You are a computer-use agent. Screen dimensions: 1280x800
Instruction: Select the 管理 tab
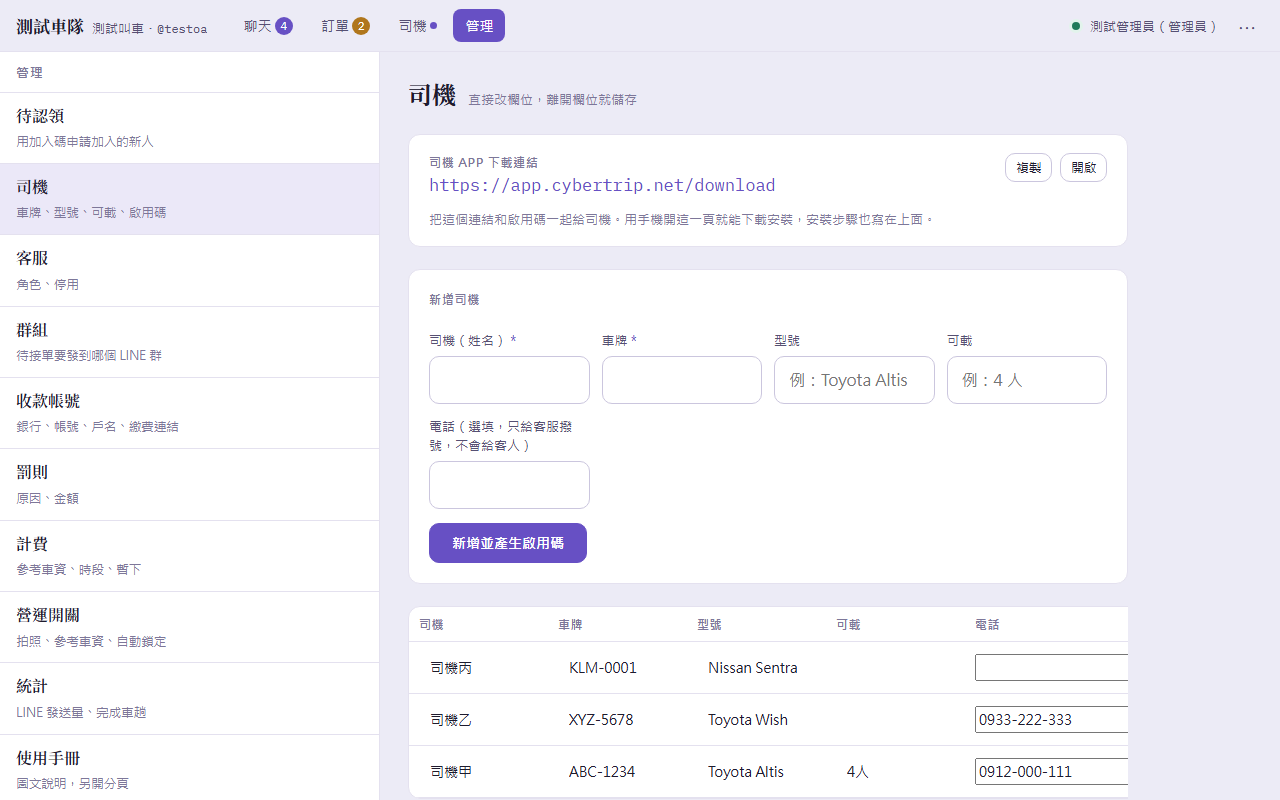point(479,26)
